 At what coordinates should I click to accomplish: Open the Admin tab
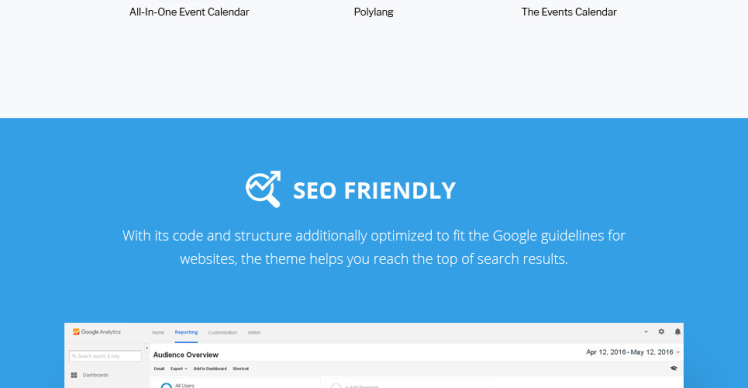click(x=254, y=333)
